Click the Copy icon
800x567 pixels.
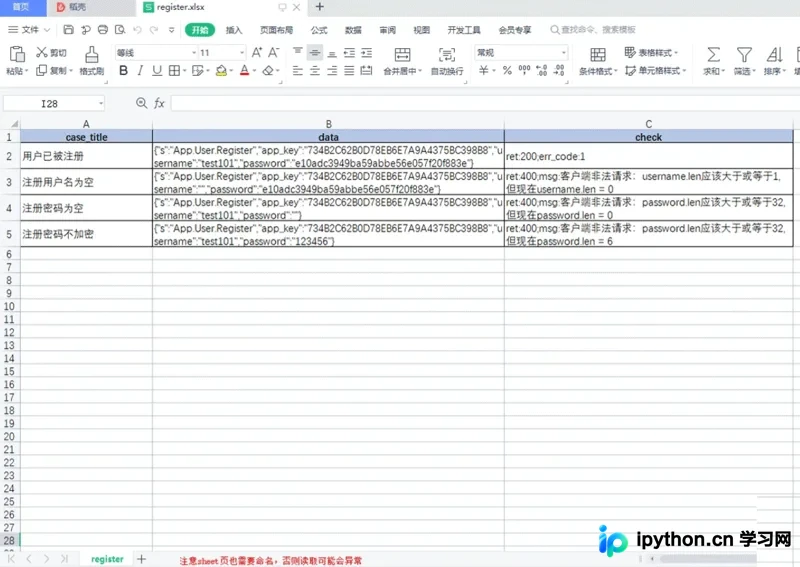42,70
